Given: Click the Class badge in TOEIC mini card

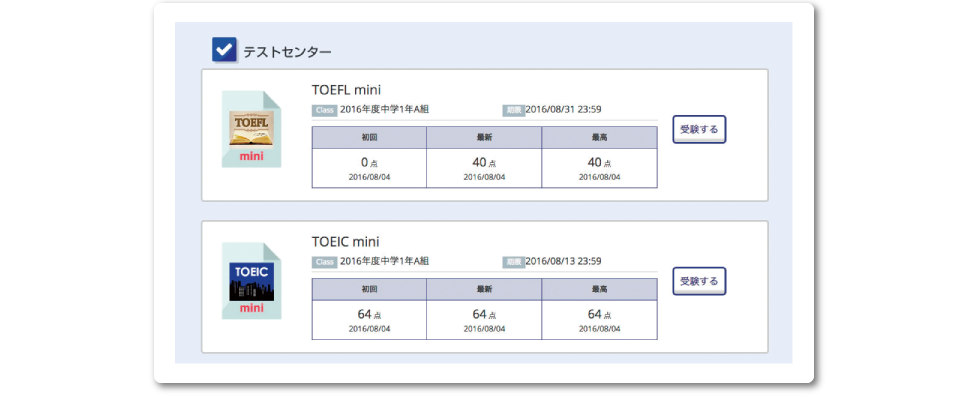Looking at the screenshot, I should [324, 262].
